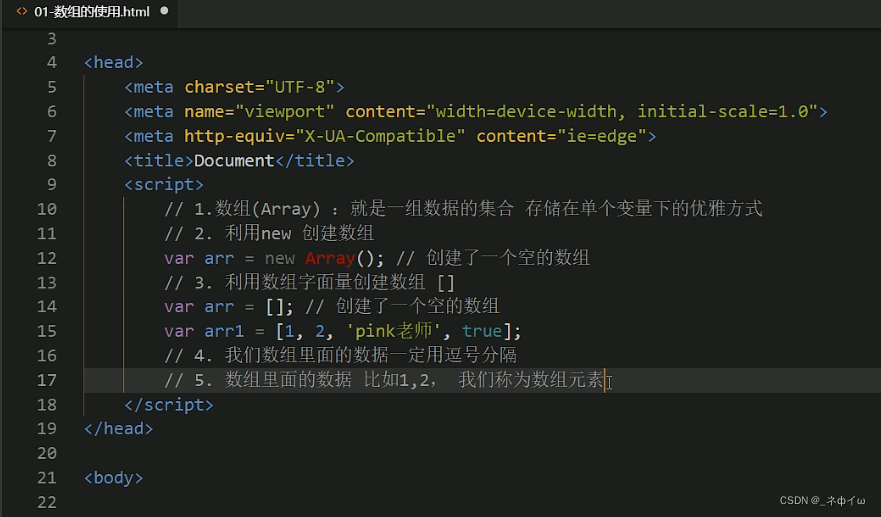The width and height of the screenshot is (881, 517).
Task: Click variable name arr1 on line 15
Action: 224,331
